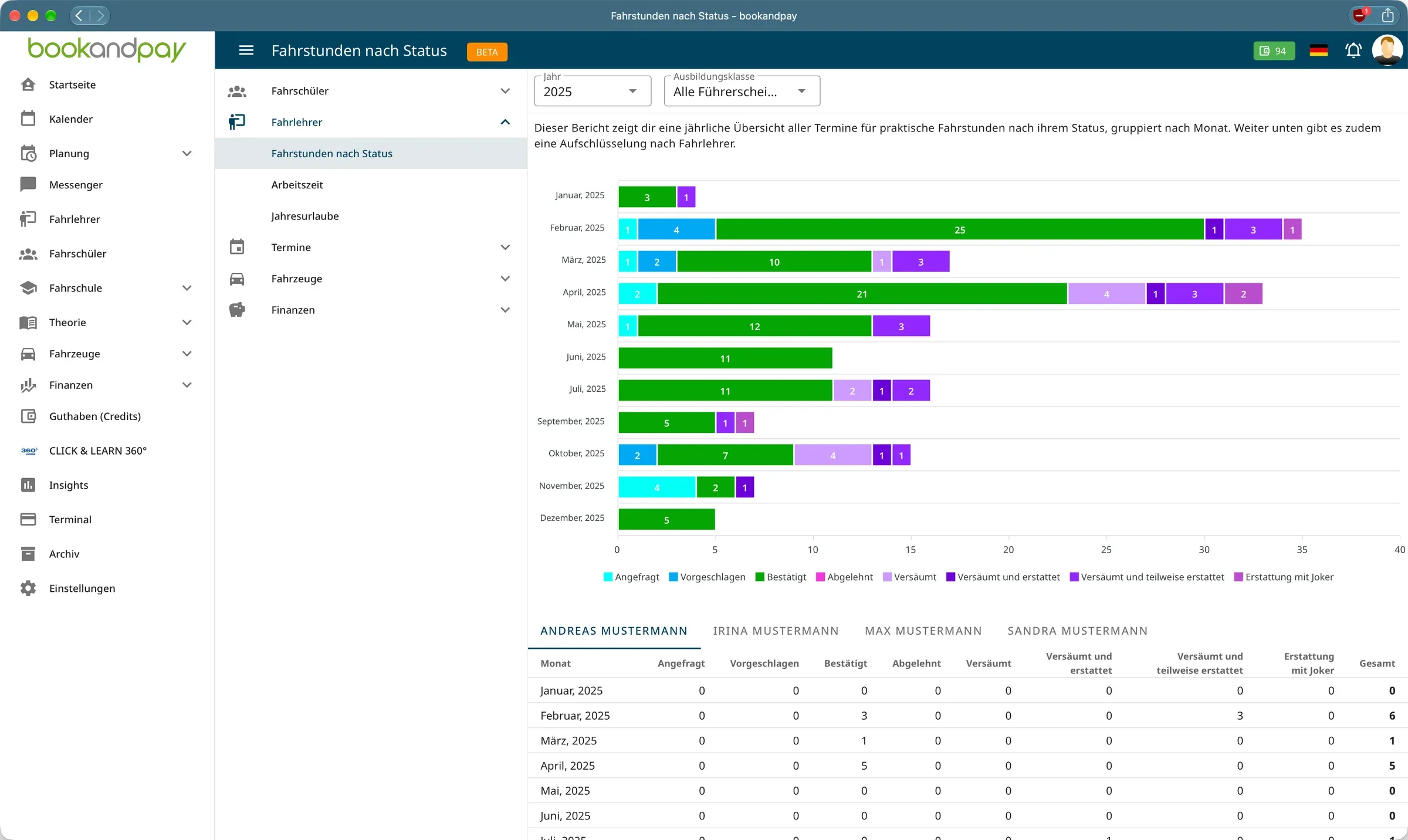Click the Finanzen piggy bank icon in submenu

237,310
